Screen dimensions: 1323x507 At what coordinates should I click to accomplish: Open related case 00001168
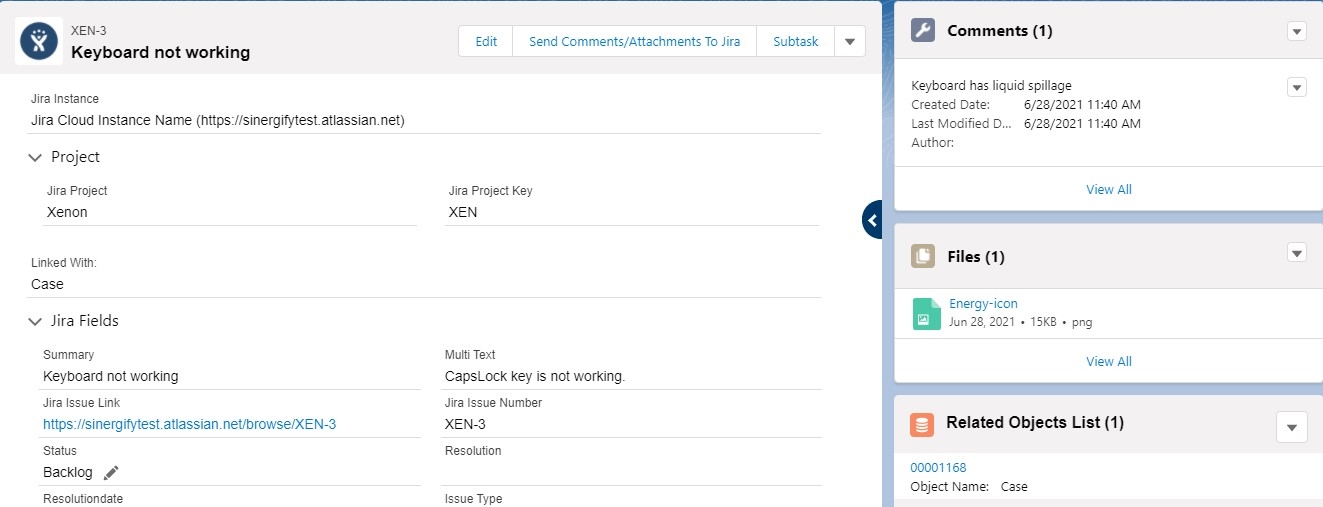tap(938, 467)
